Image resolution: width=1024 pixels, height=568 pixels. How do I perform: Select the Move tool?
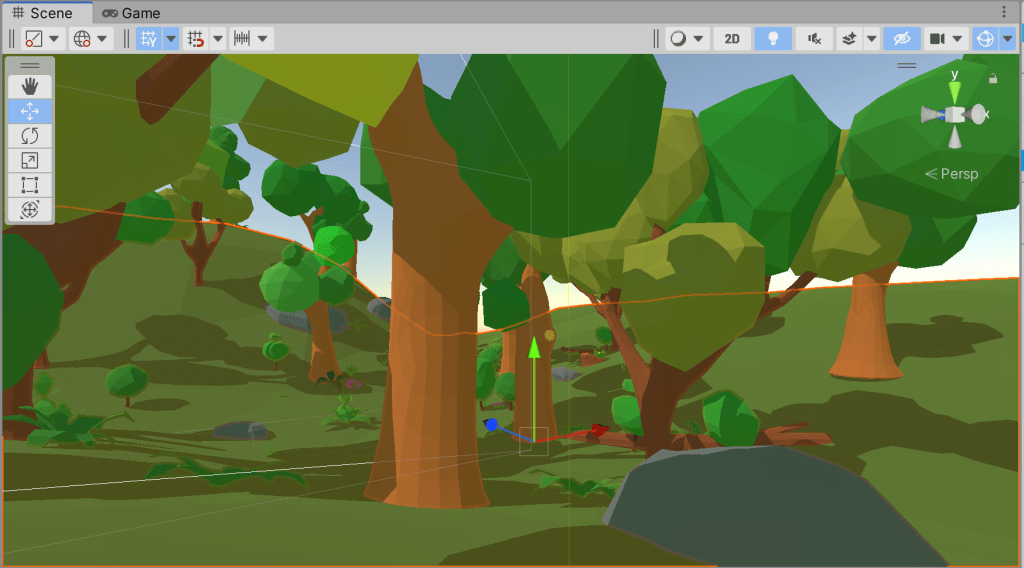click(x=30, y=111)
